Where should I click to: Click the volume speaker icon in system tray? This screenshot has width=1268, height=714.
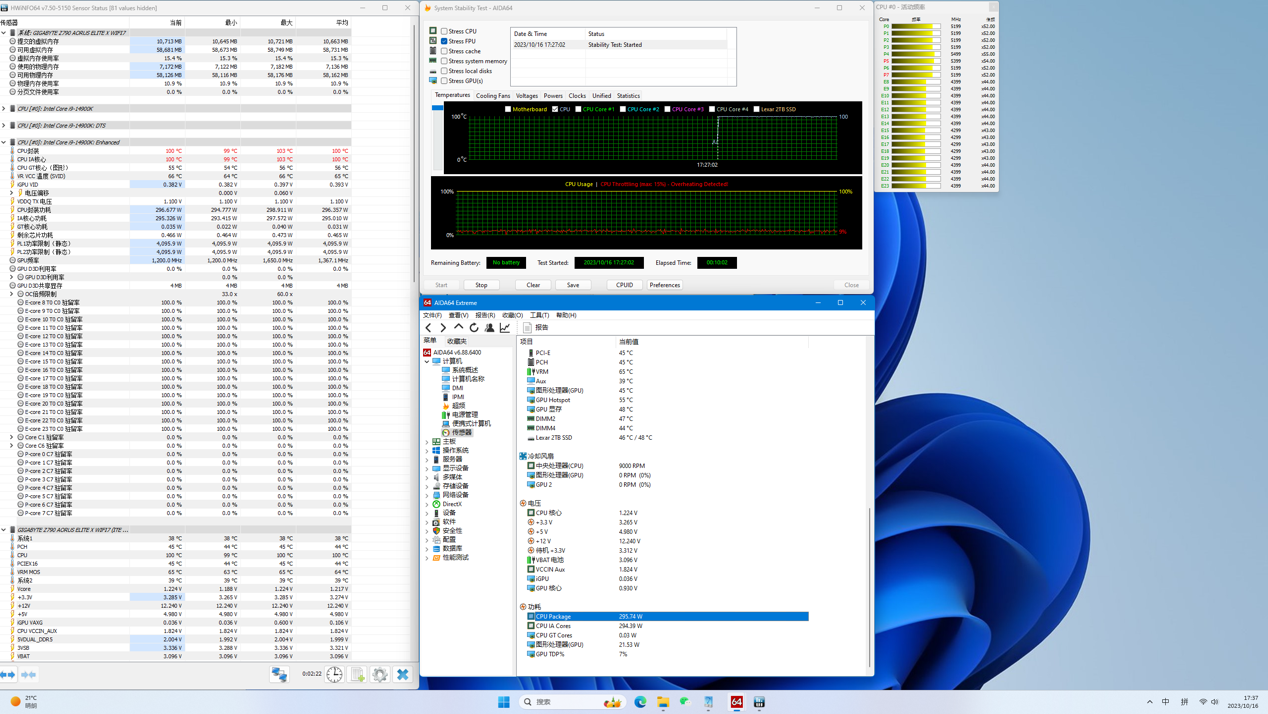(1216, 702)
